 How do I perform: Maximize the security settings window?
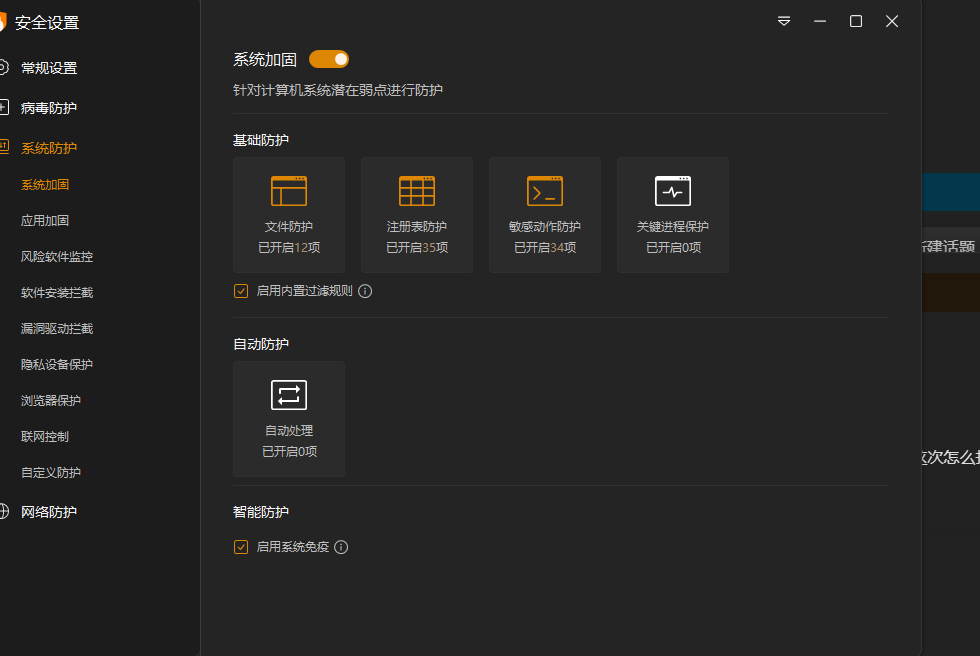pyautogui.click(x=856, y=21)
